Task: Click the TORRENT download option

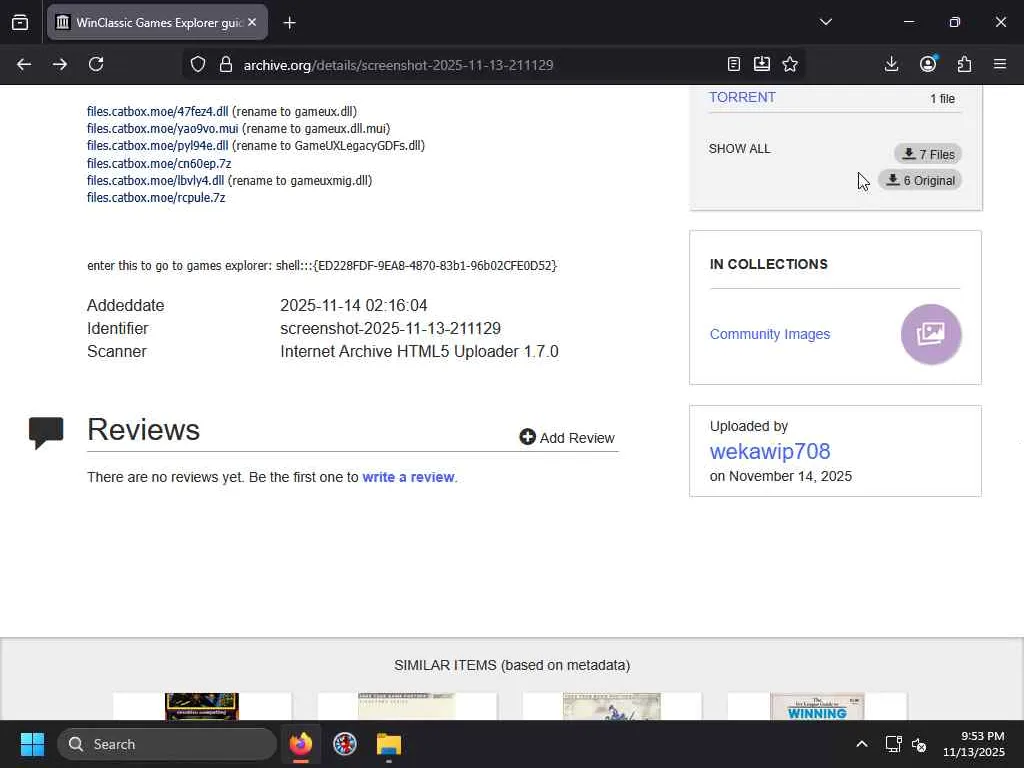Action: [x=742, y=97]
